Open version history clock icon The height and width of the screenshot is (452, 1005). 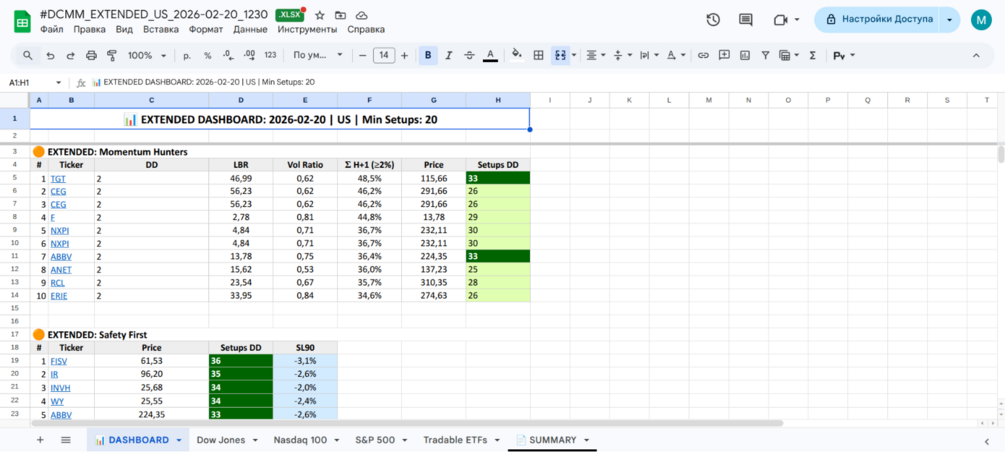pos(713,20)
